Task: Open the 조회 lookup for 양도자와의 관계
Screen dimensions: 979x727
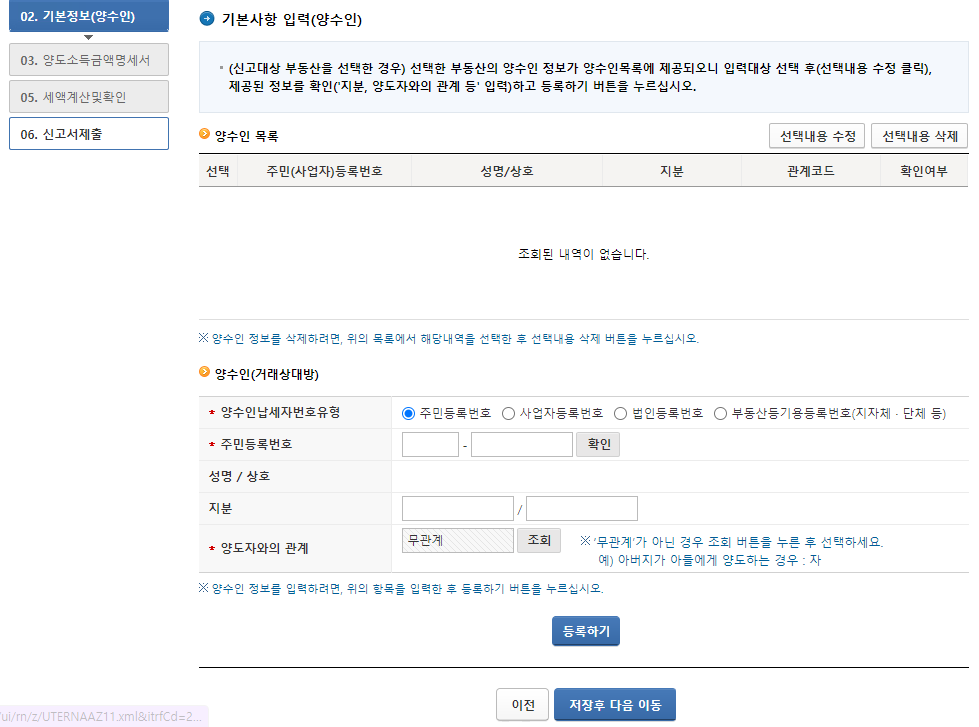Action: [x=538, y=539]
